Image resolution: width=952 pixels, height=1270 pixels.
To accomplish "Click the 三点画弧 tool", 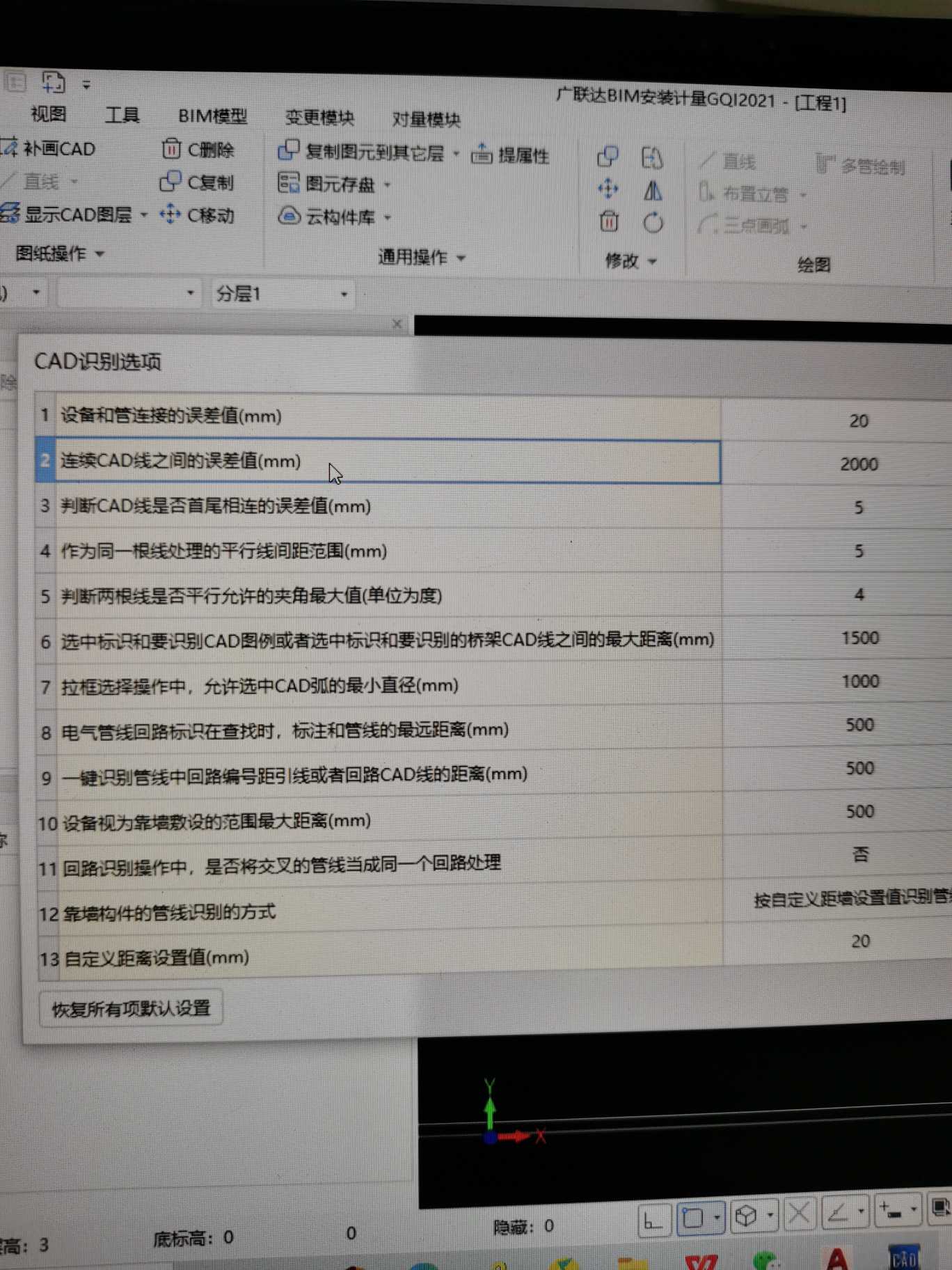I will coord(745,225).
